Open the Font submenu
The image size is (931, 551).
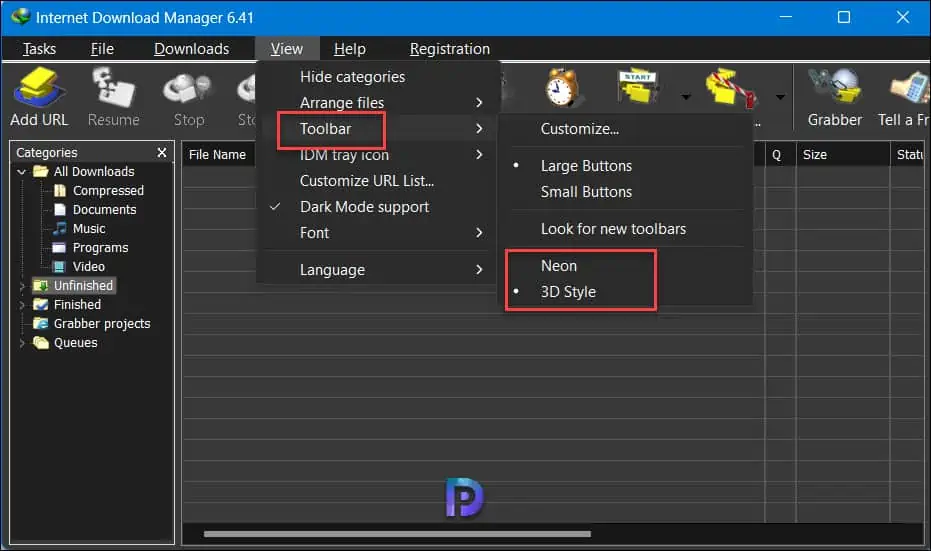[378, 233]
